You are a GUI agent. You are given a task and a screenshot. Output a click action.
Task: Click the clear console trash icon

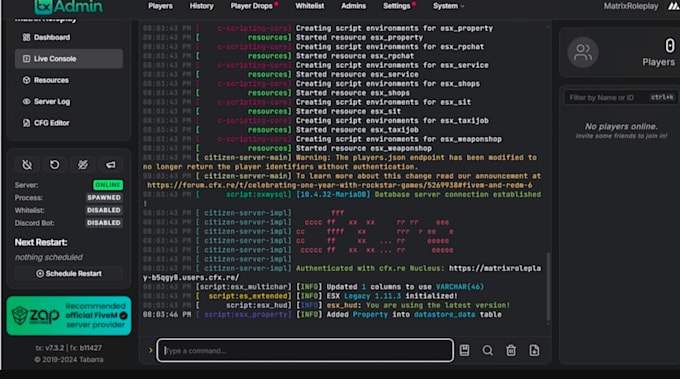[x=511, y=350]
